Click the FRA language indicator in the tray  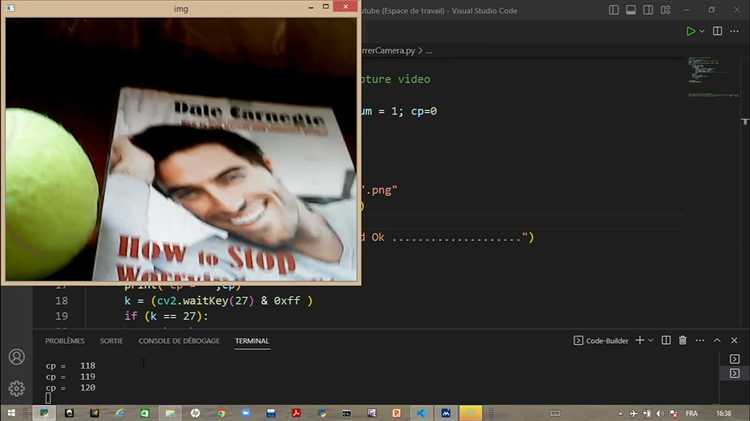coord(692,413)
